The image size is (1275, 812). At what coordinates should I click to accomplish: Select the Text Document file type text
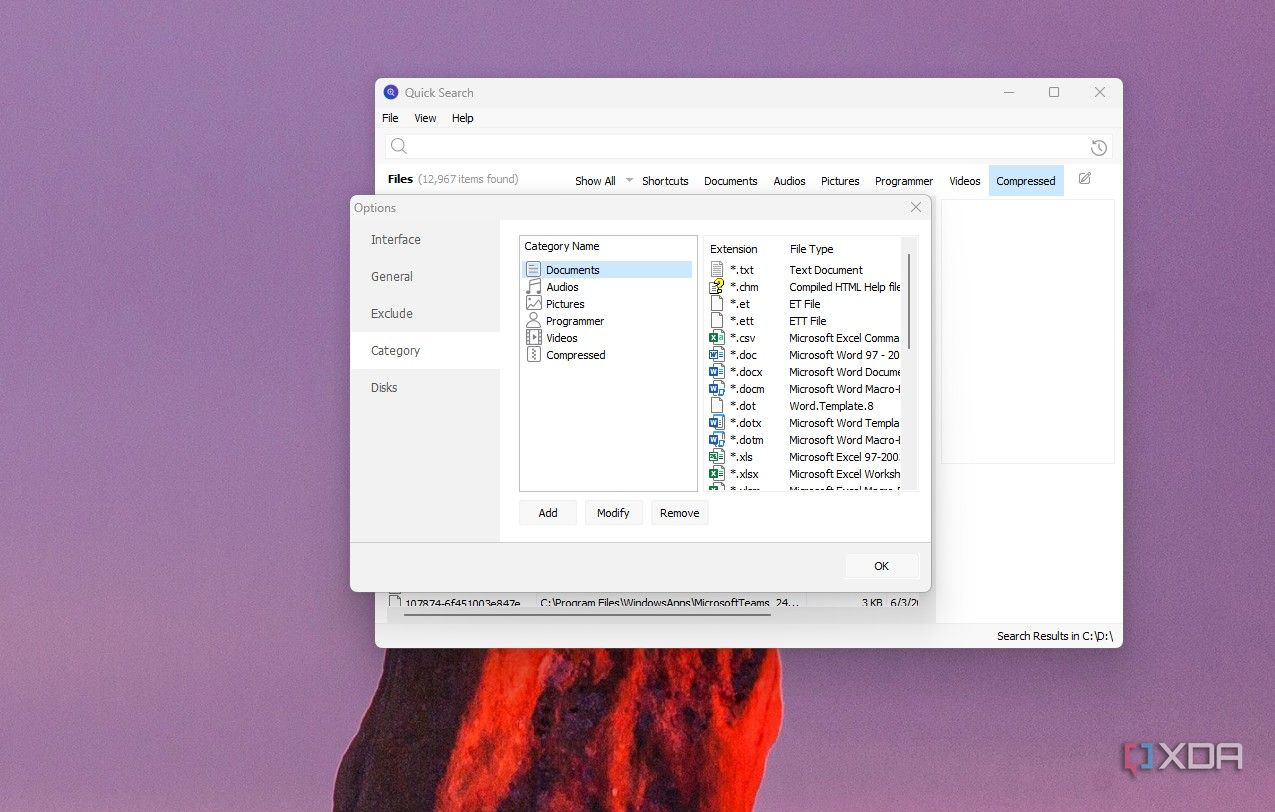coord(826,270)
